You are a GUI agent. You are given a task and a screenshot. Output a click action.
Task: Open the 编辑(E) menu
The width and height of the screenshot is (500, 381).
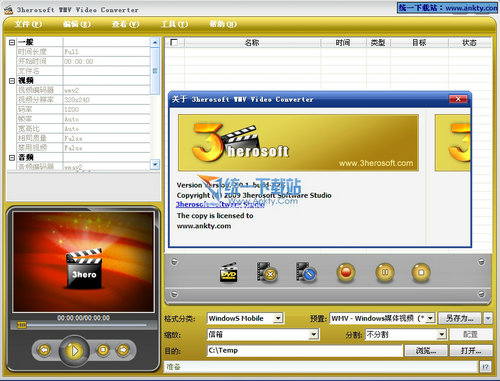click(x=77, y=24)
